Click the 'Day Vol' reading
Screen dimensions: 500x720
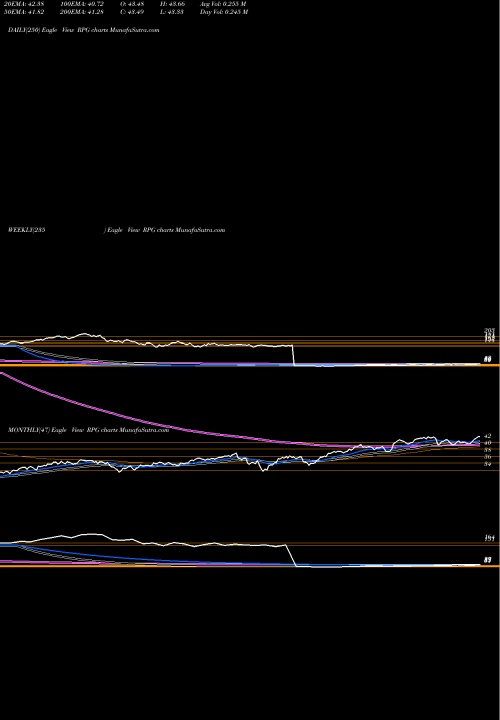coord(224,12)
